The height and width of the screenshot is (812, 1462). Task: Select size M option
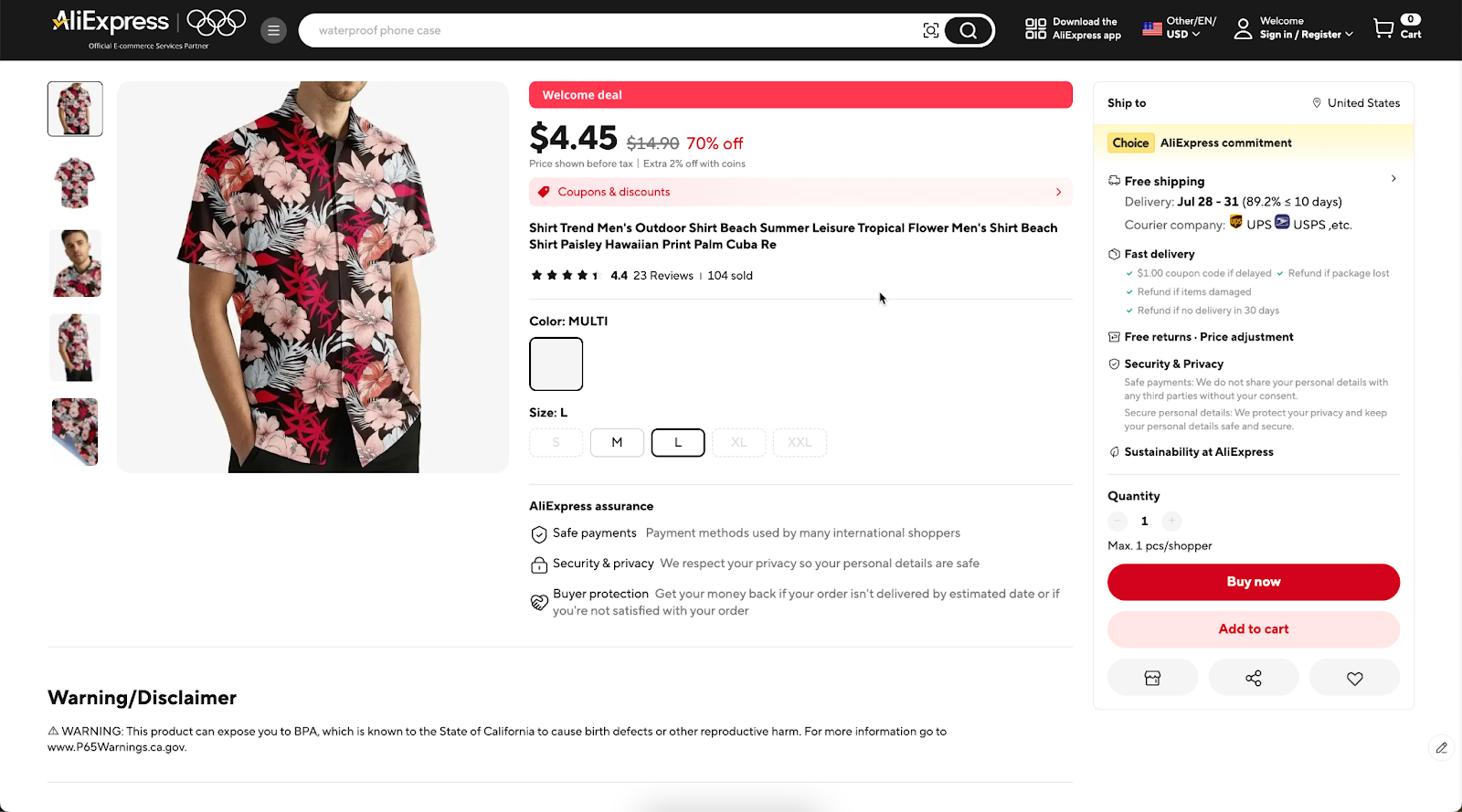(617, 442)
